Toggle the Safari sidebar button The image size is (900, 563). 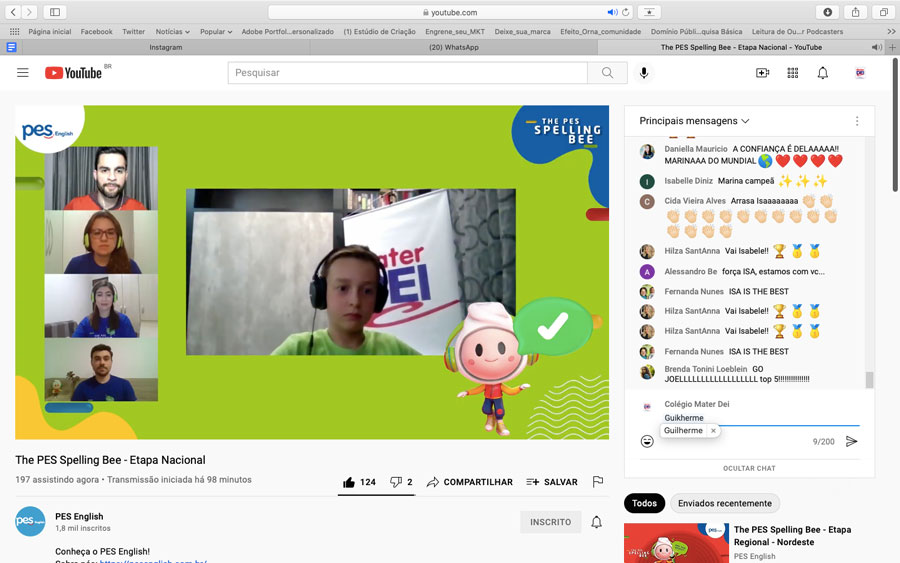point(55,12)
